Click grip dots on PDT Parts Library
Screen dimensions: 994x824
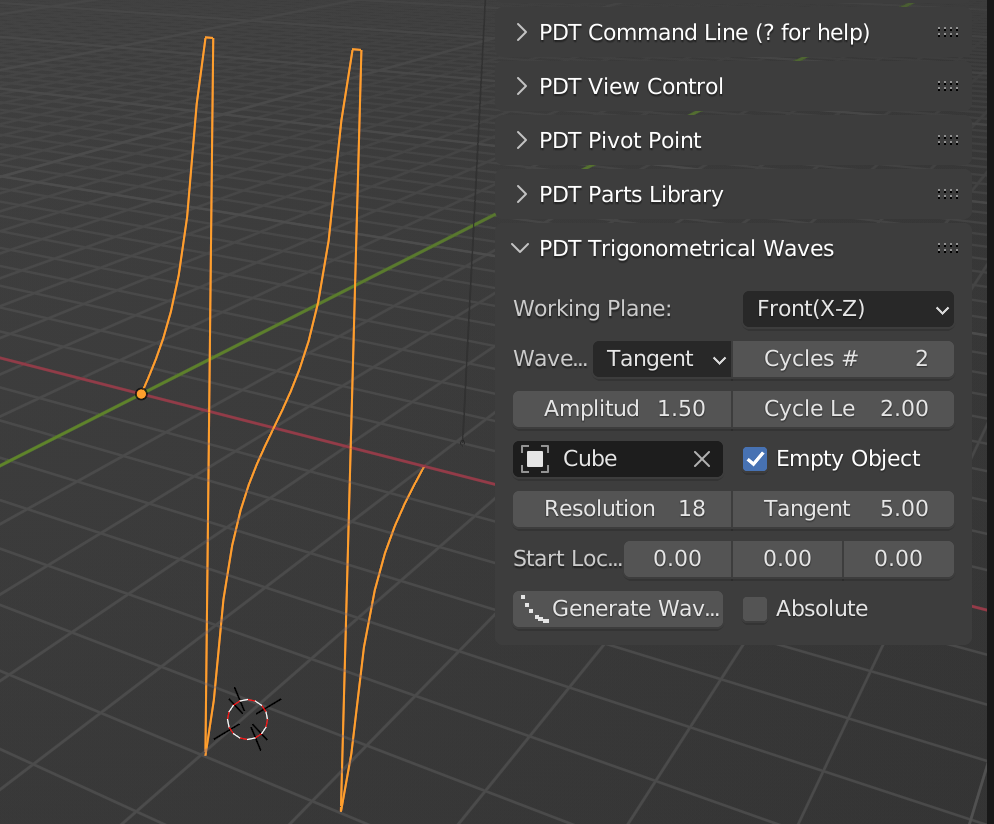(x=947, y=195)
